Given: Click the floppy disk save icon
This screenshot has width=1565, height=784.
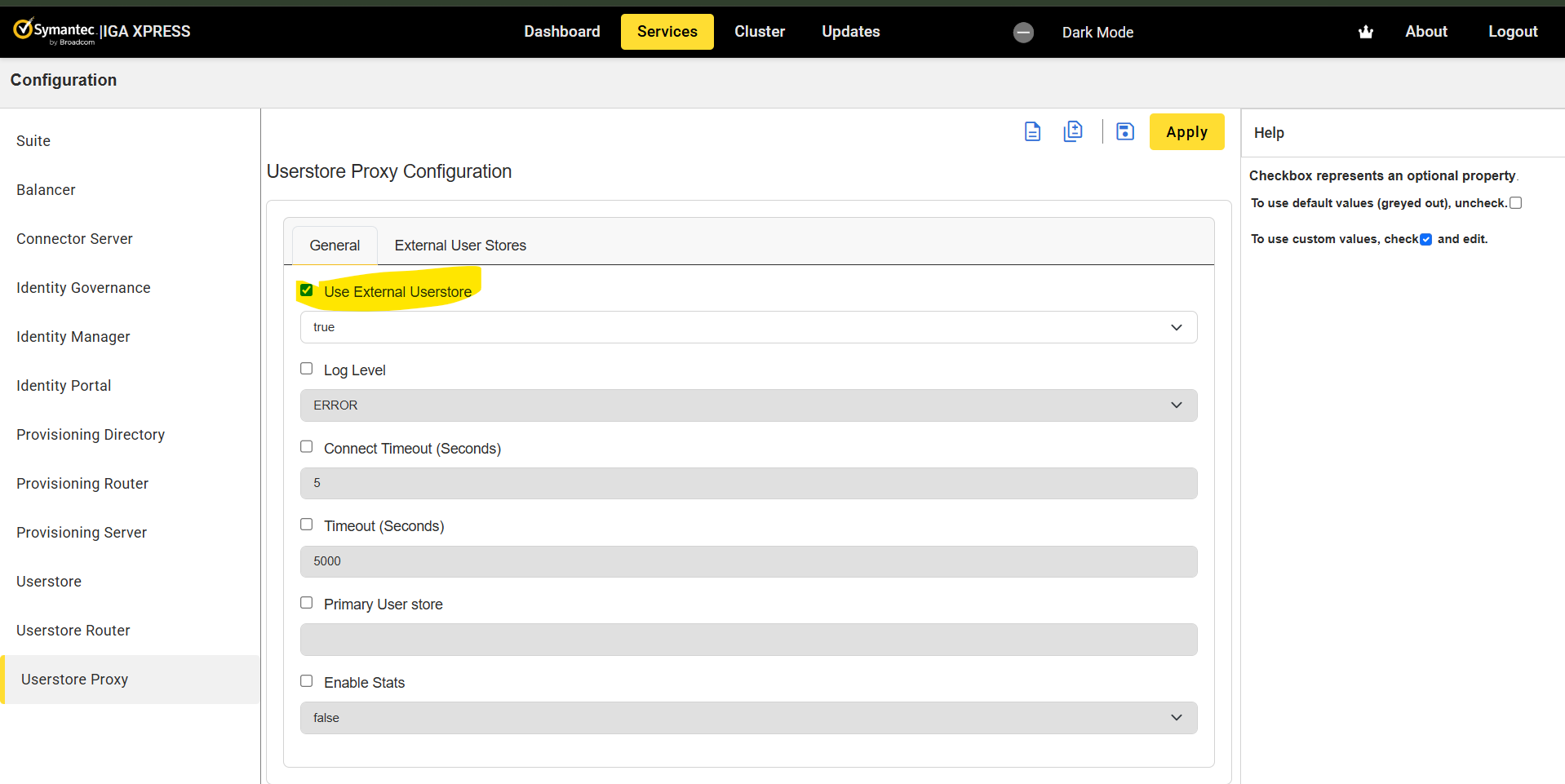Looking at the screenshot, I should tap(1125, 131).
